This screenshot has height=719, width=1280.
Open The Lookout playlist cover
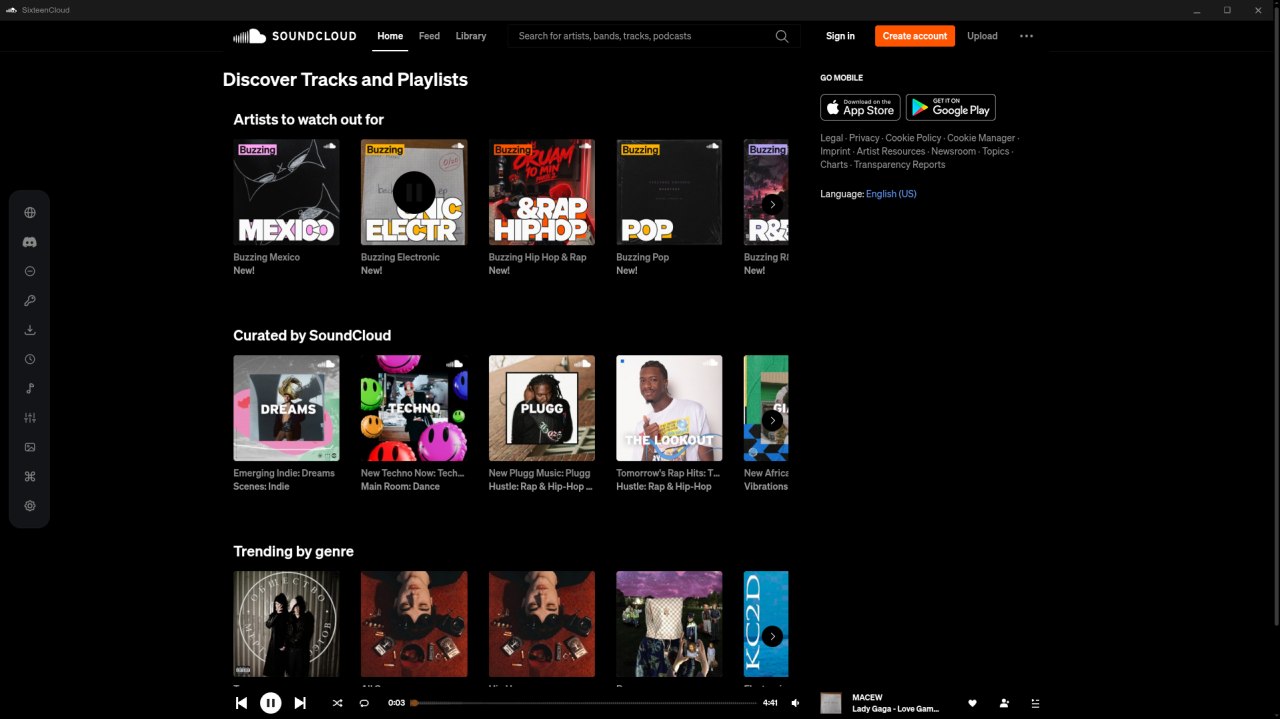(669, 408)
